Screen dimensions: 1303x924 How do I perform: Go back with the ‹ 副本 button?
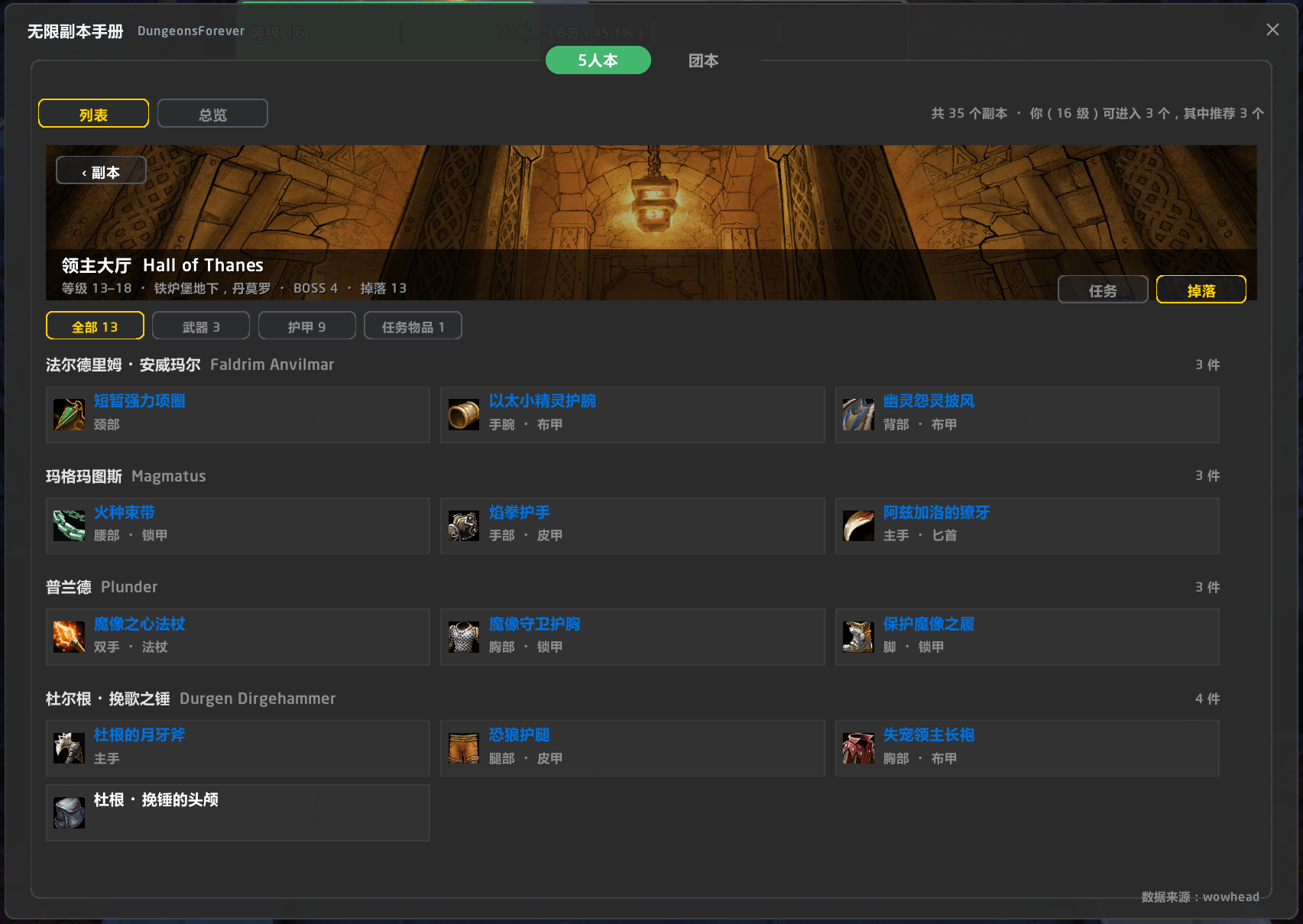click(101, 171)
